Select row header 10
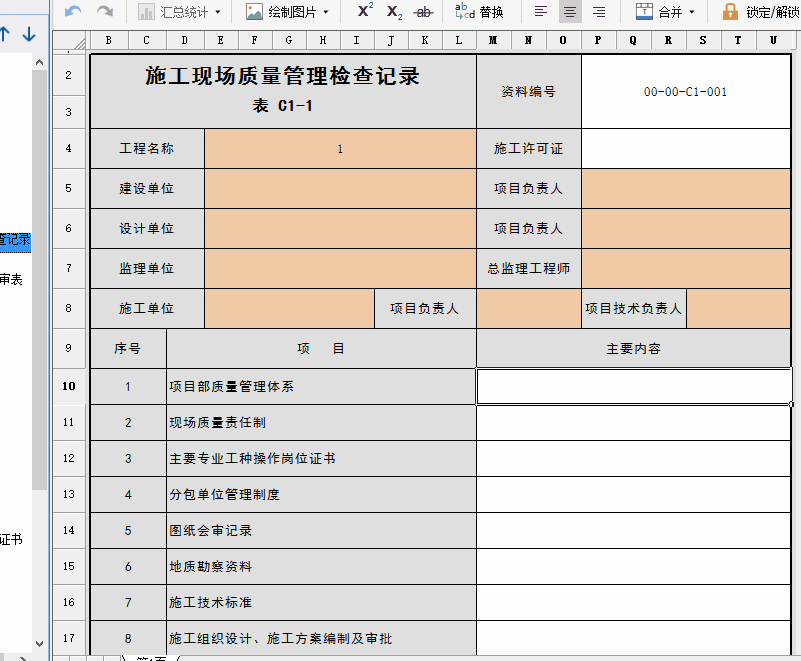This screenshot has width=801, height=661. point(68,386)
